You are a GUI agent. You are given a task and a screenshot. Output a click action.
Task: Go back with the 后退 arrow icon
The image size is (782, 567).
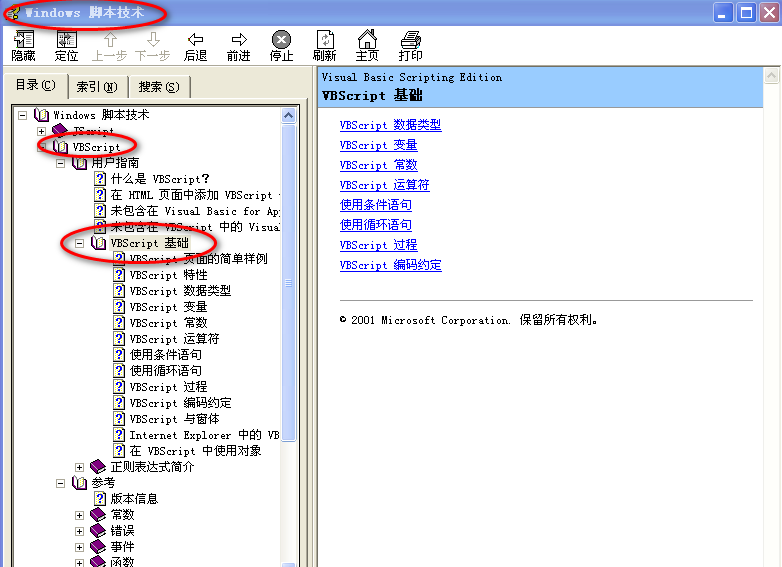(196, 39)
